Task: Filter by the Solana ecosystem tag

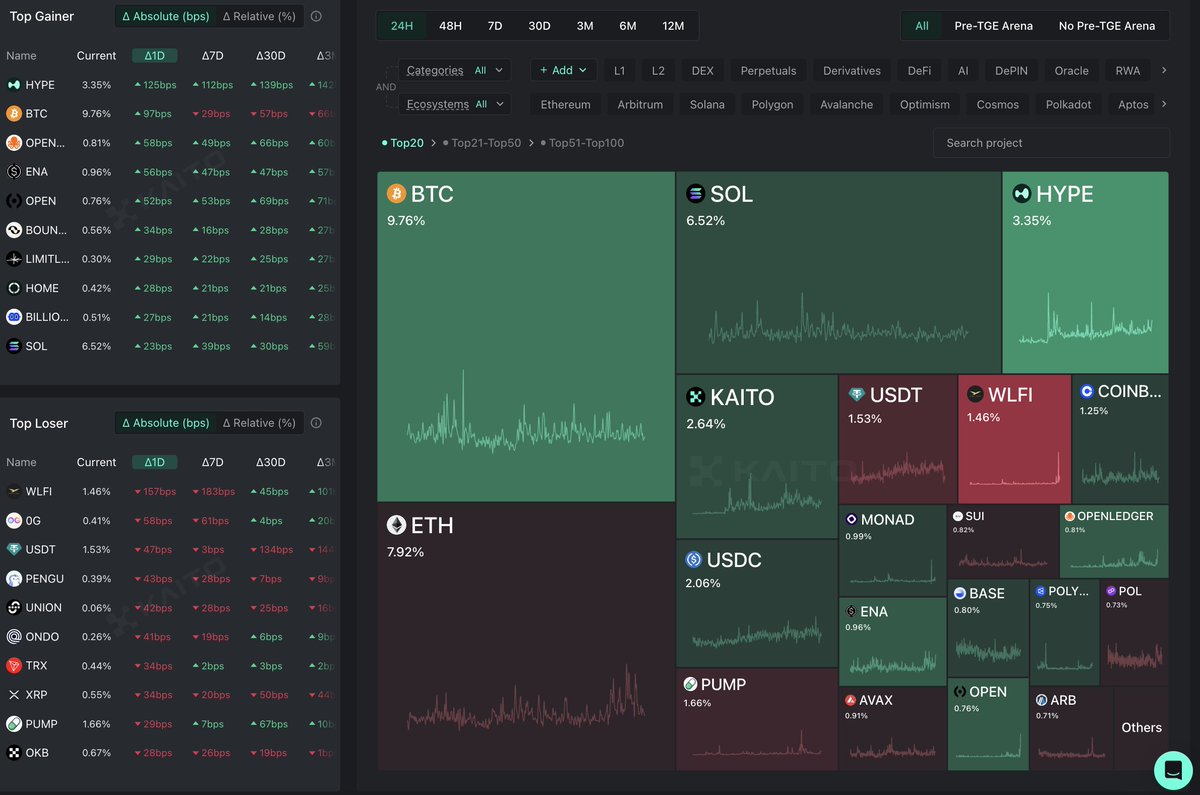Action: [x=707, y=105]
